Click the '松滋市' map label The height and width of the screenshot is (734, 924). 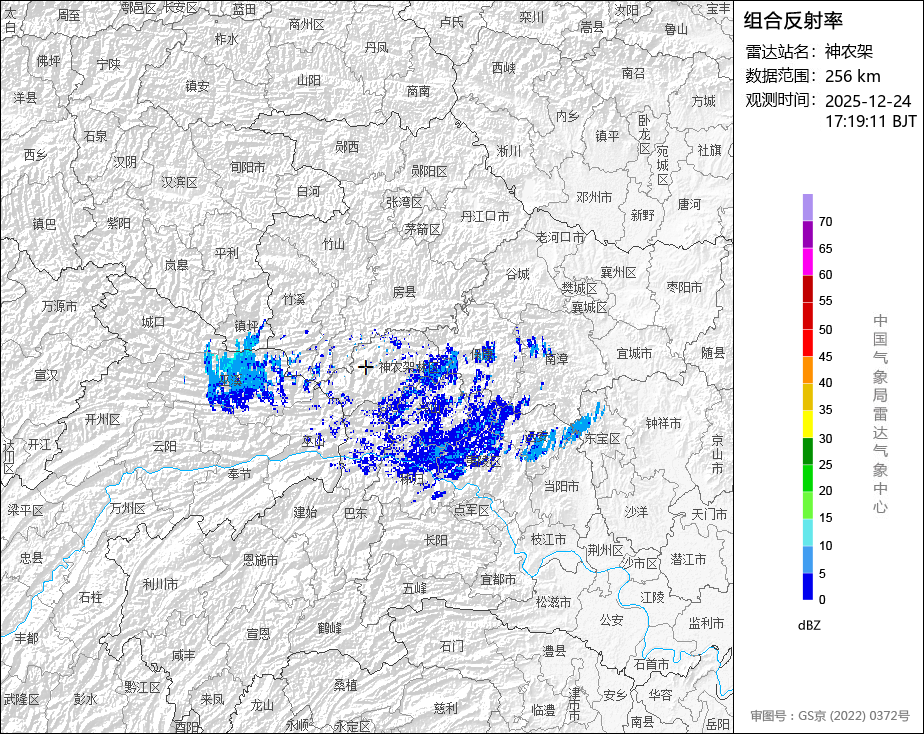click(553, 602)
